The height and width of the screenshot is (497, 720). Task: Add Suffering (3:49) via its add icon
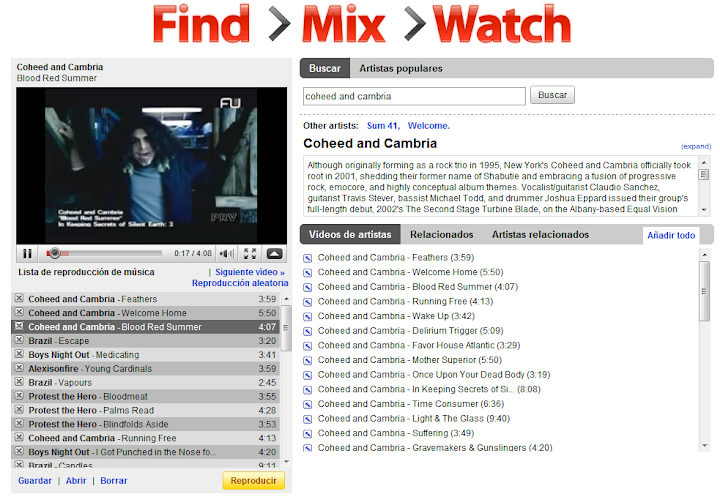click(x=308, y=434)
